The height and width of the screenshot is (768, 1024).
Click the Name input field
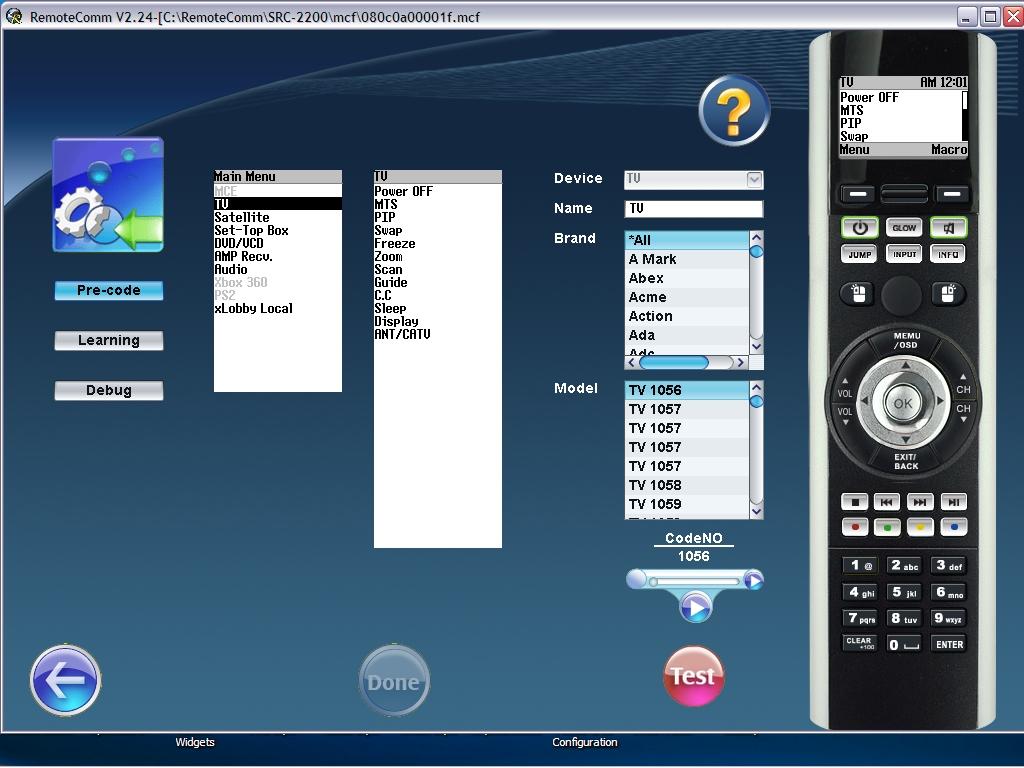694,208
